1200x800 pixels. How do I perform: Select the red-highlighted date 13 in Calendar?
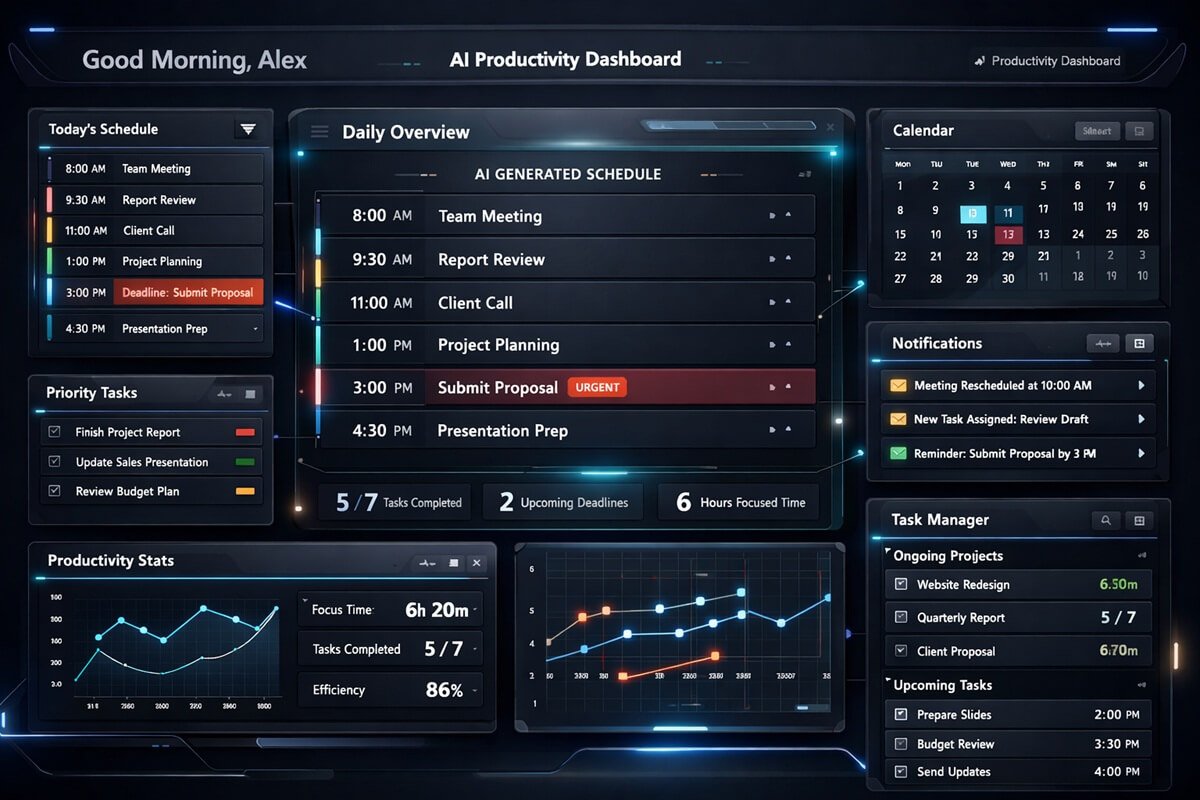coord(1008,235)
